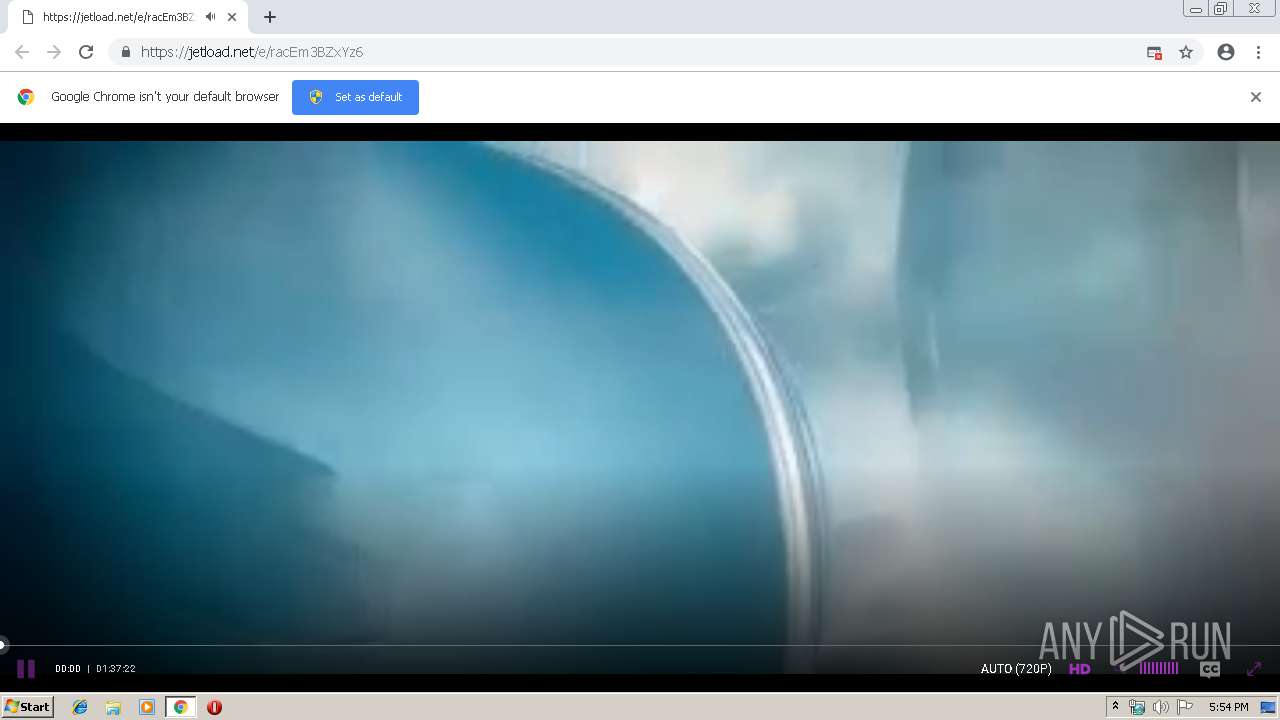This screenshot has height=720, width=1280.
Task: Switch to Chrome taskbar button
Action: [x=180, y=707]
